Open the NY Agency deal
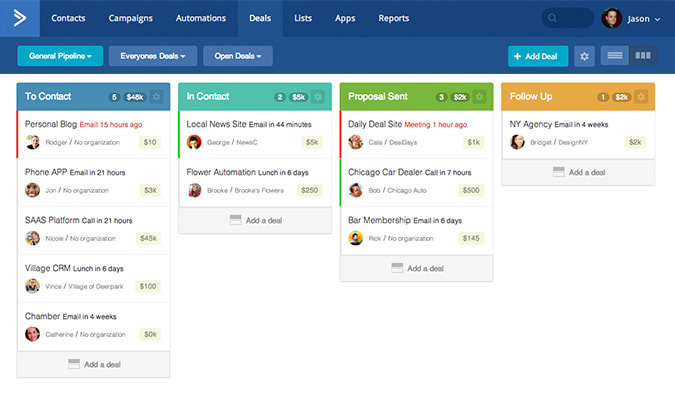675x397 pixels. coord(530,124)
